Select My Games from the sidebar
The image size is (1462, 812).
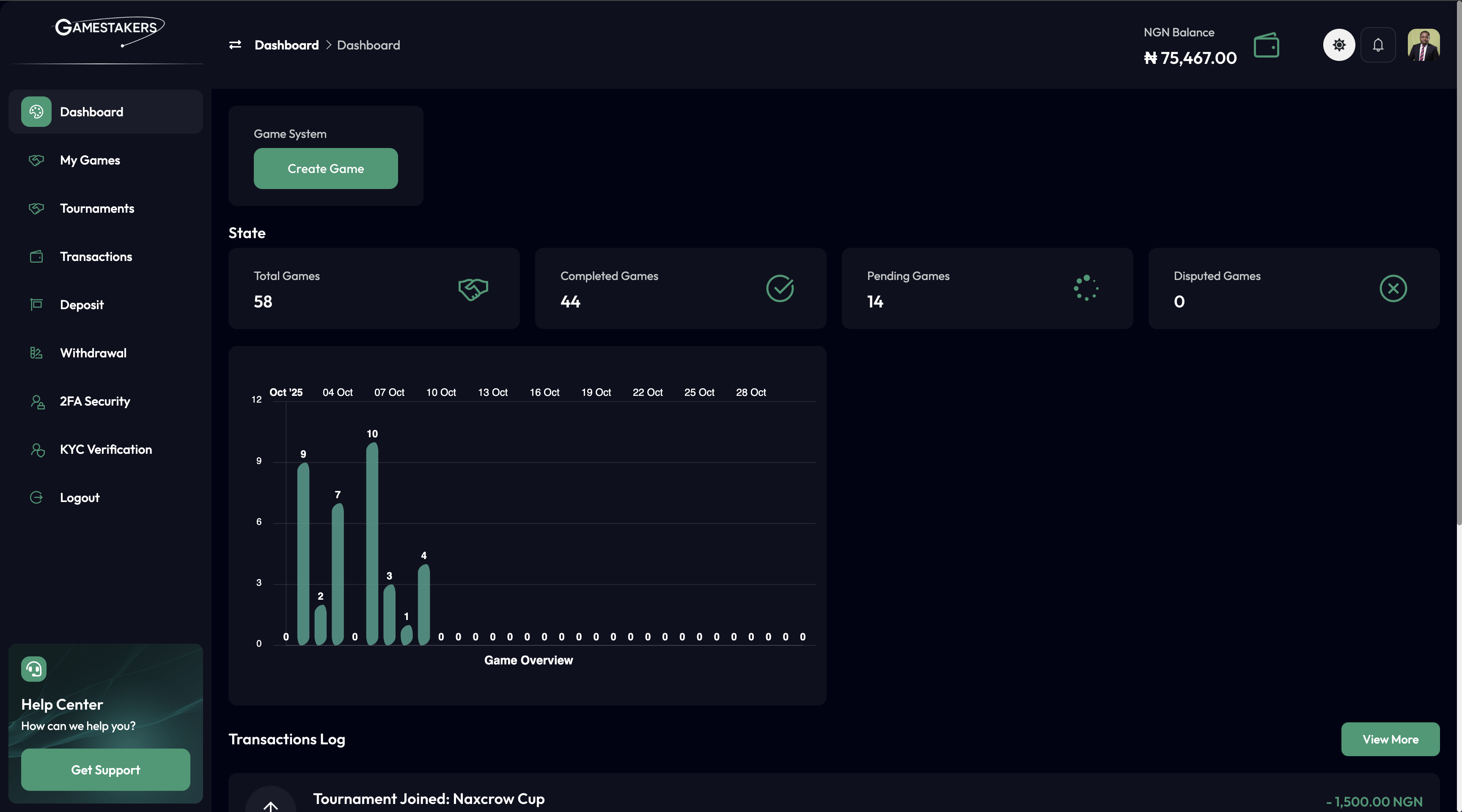90,160
